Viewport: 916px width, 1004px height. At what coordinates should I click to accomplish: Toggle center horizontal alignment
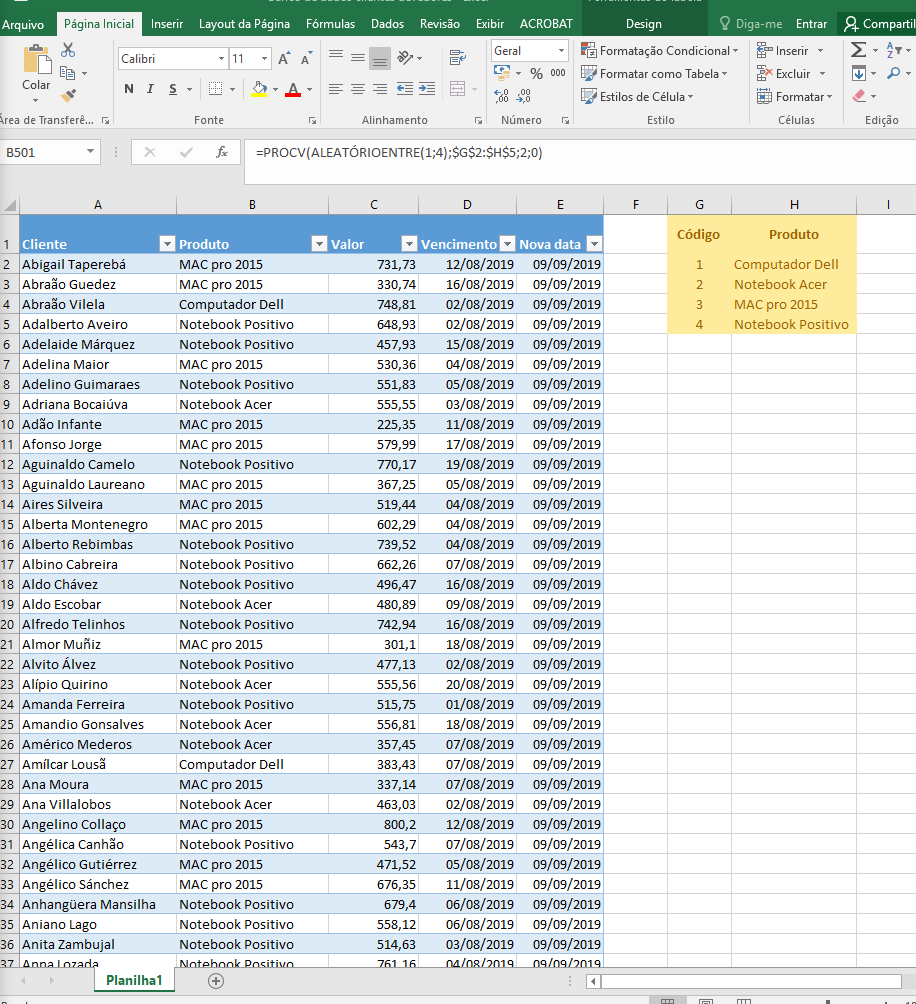(358, 89)
